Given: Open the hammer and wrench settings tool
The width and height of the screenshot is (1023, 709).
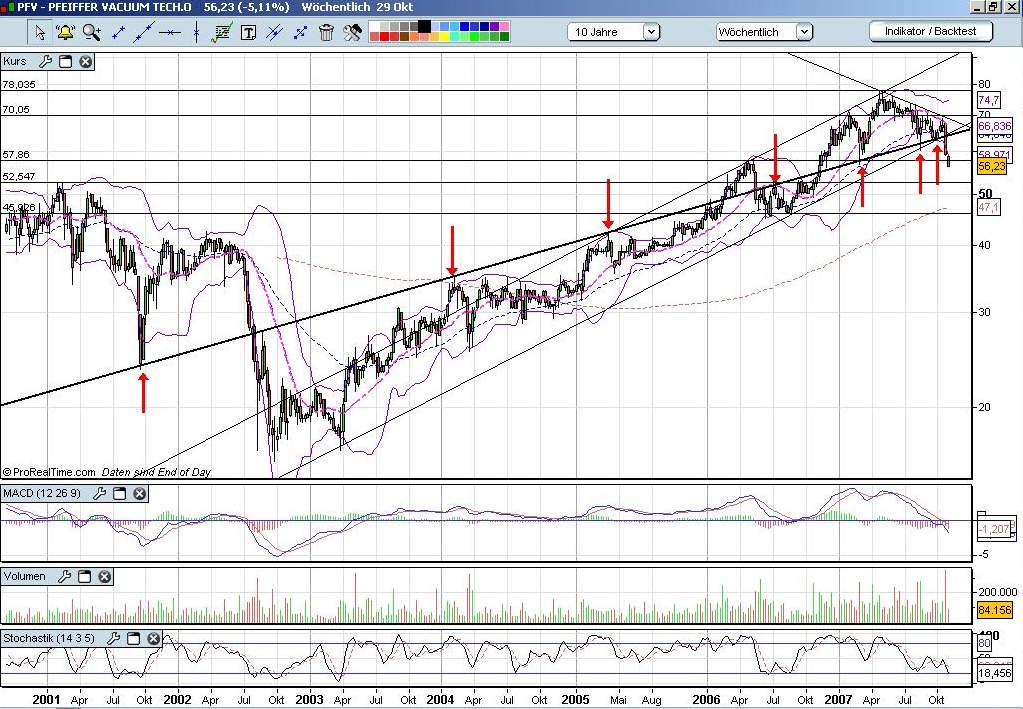Looking at the screenshot, I should (x=352, y=32).
